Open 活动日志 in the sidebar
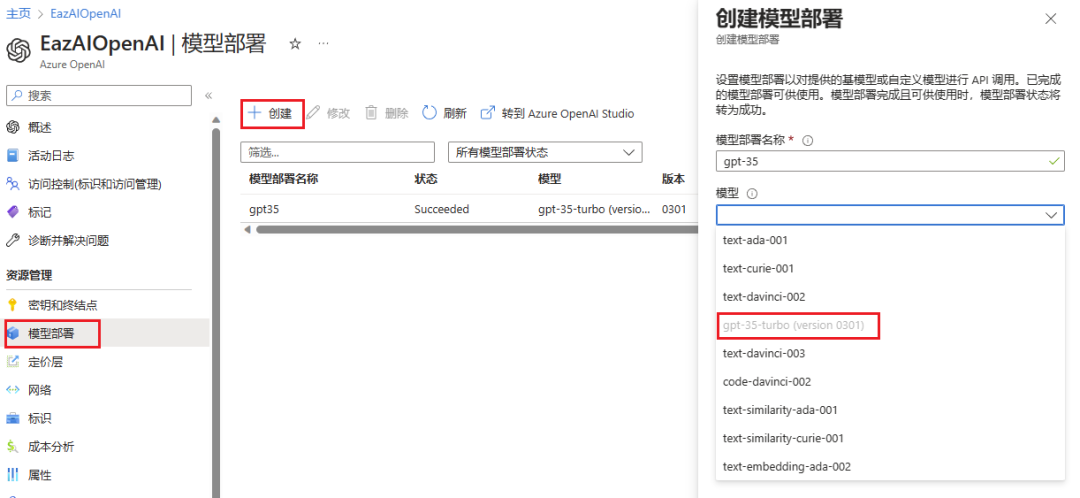Viewport: 1080px width, 498px height. 51,156
